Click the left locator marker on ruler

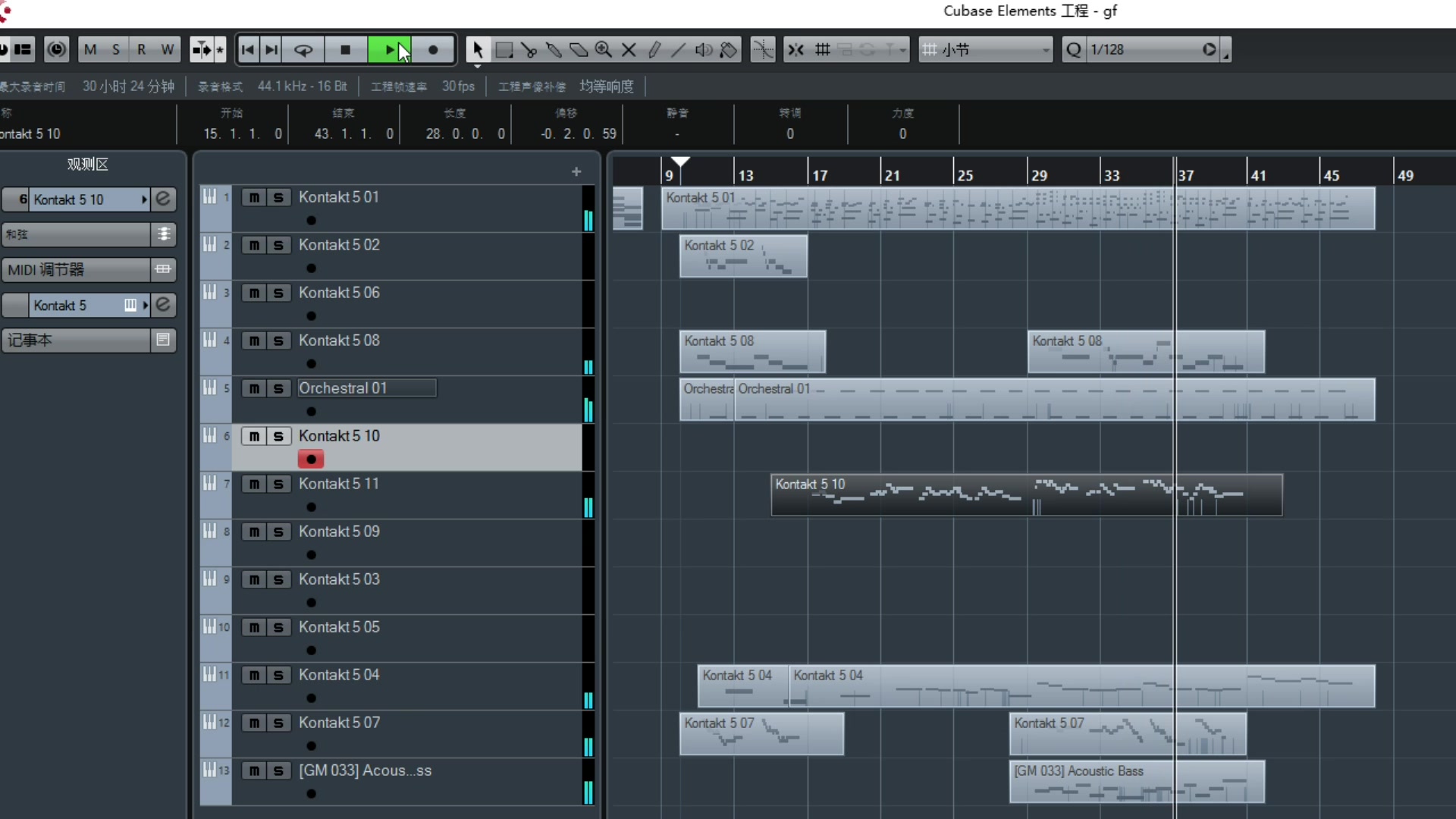(680, 162)
